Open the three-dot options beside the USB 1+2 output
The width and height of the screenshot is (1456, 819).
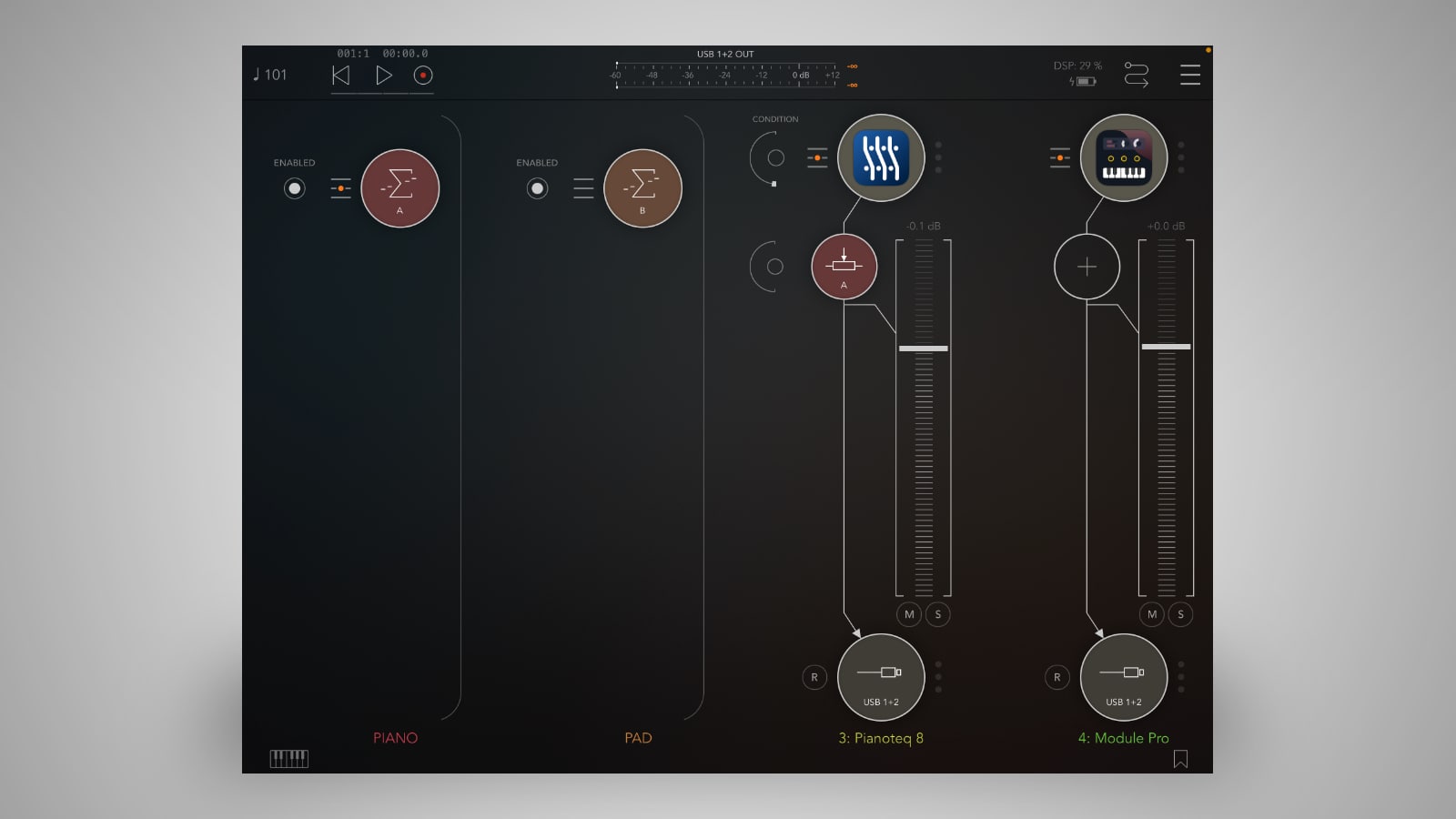[x=939, y=677]
